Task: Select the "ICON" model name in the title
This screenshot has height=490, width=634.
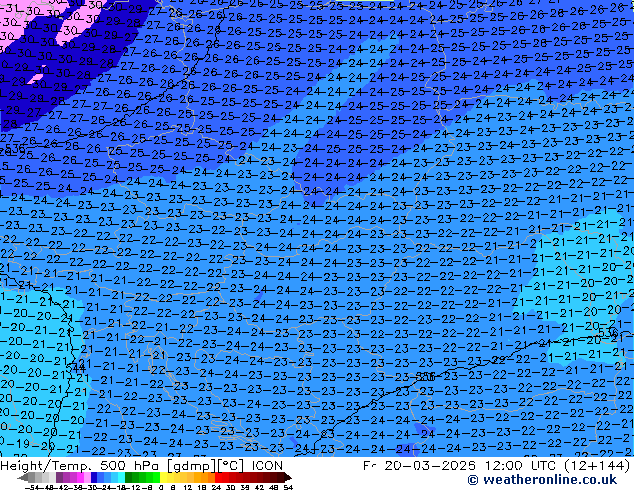Action: point(267,466)
